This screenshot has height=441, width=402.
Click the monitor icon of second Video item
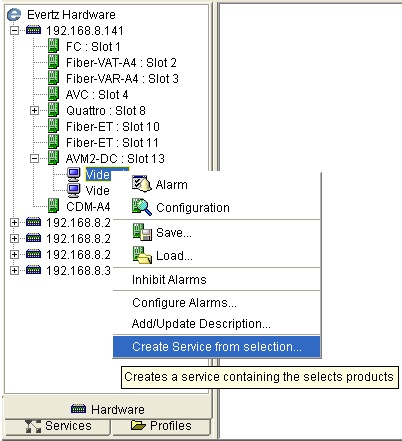73,190
